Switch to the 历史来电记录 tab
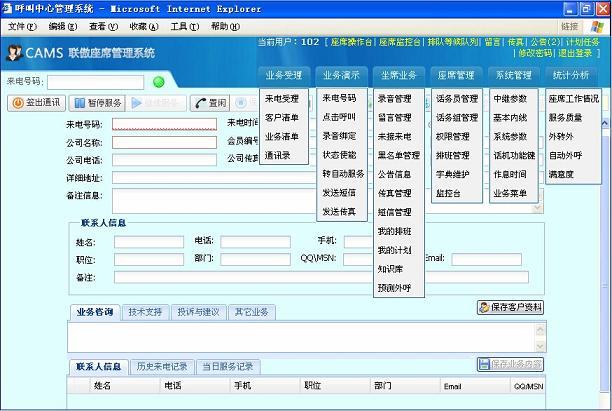The image size is (612, 411). pos(161,367)
